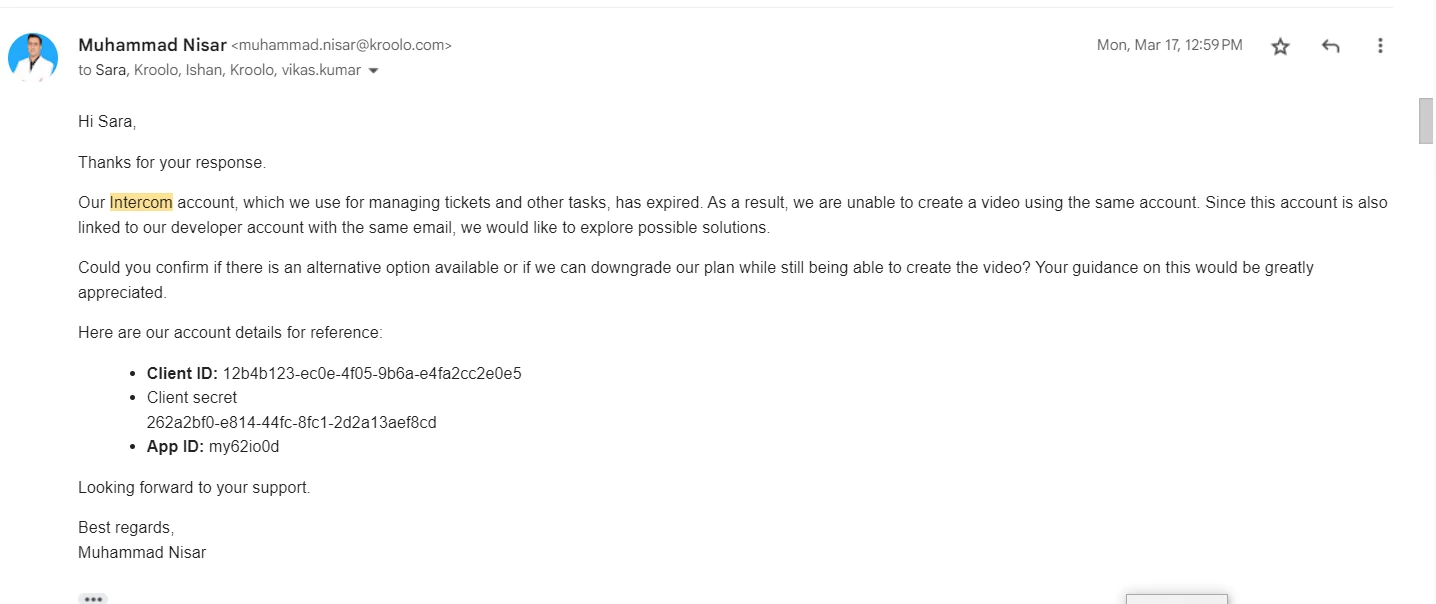Expand recipient details dropdown arrow
Screen dimensions: 1436x604
pos(374,71)
